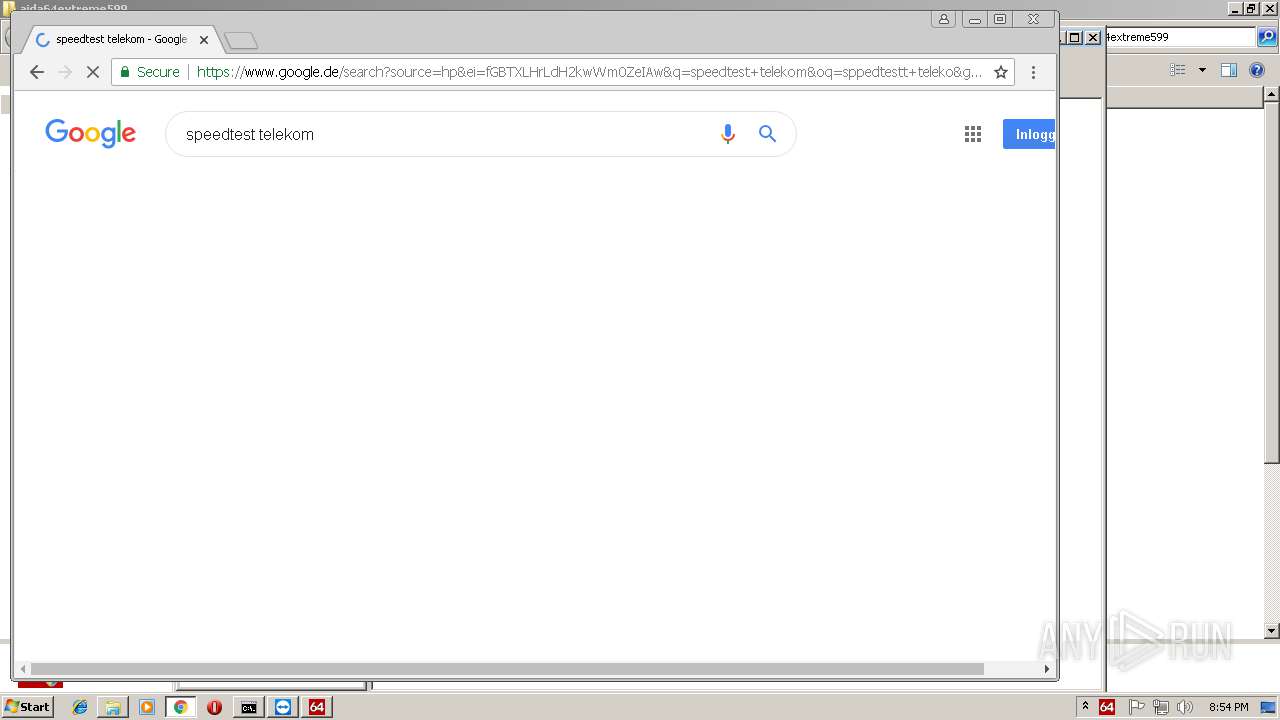The height and width of the screenshot is (720, 1280).
Task: Select the speedtest telekom Google tab
Action: click(120, 40)
